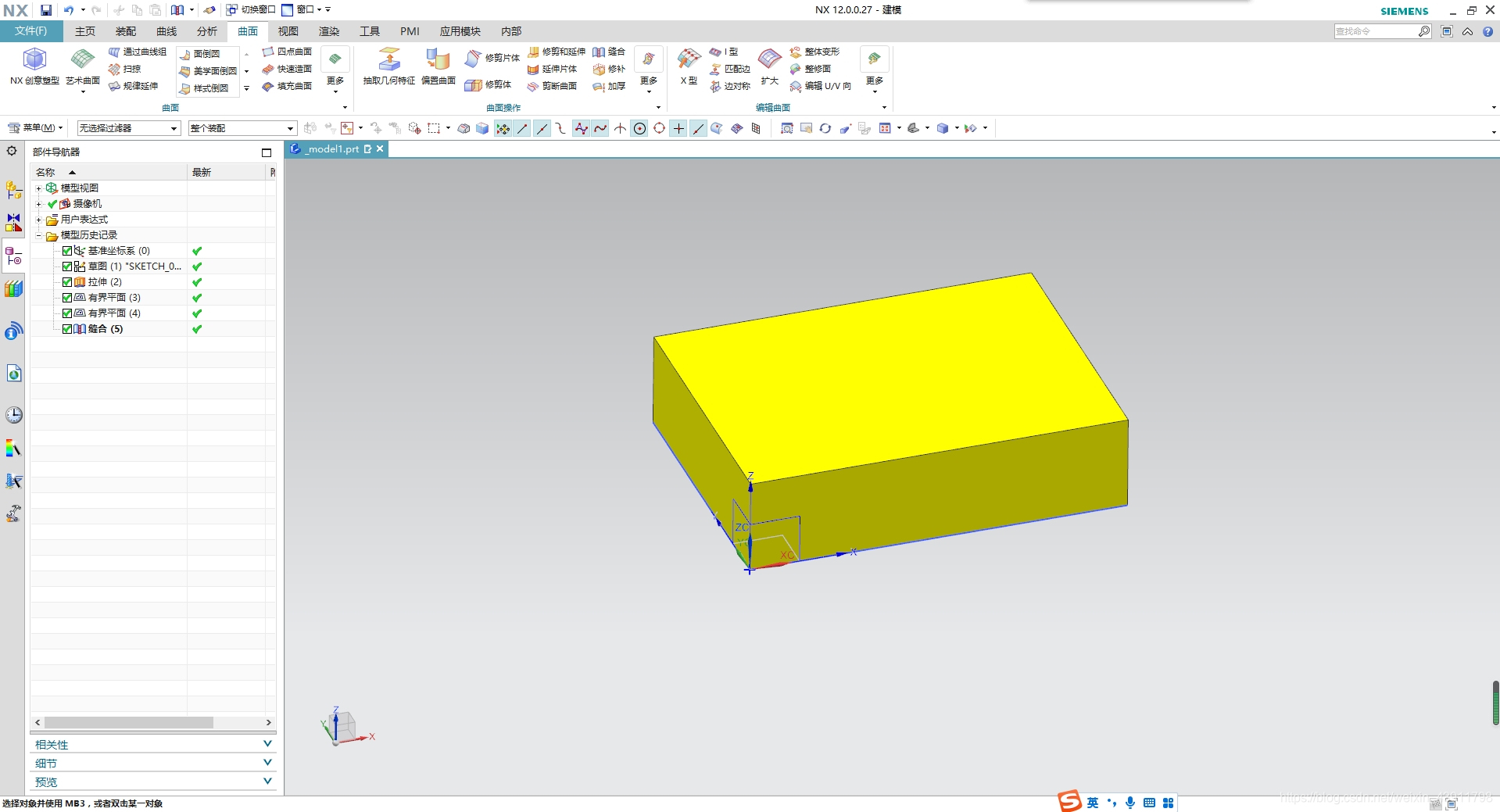Image resolution: width=1500 pixels, height=812 pixels.
Task: Uncheck the 草图 (1) SKETCH checkbox
Action: tap(67, 266)
